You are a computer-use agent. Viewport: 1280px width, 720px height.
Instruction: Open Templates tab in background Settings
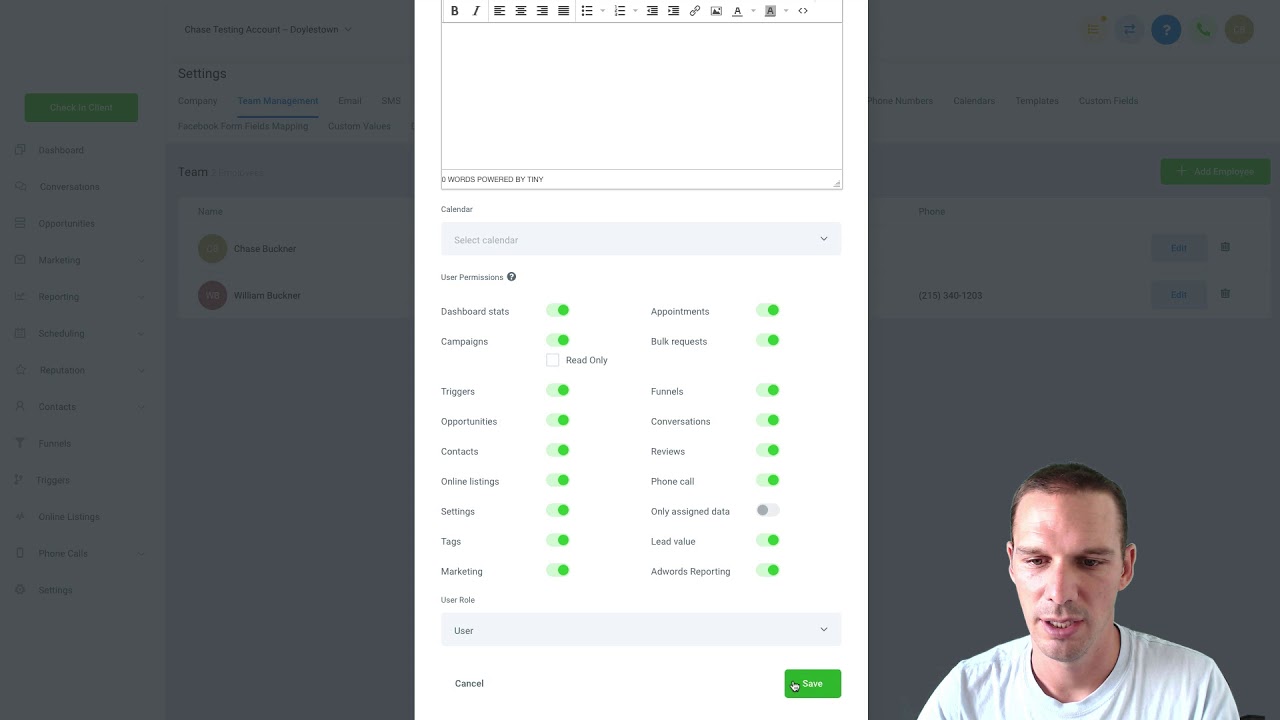pos(1037,101)
